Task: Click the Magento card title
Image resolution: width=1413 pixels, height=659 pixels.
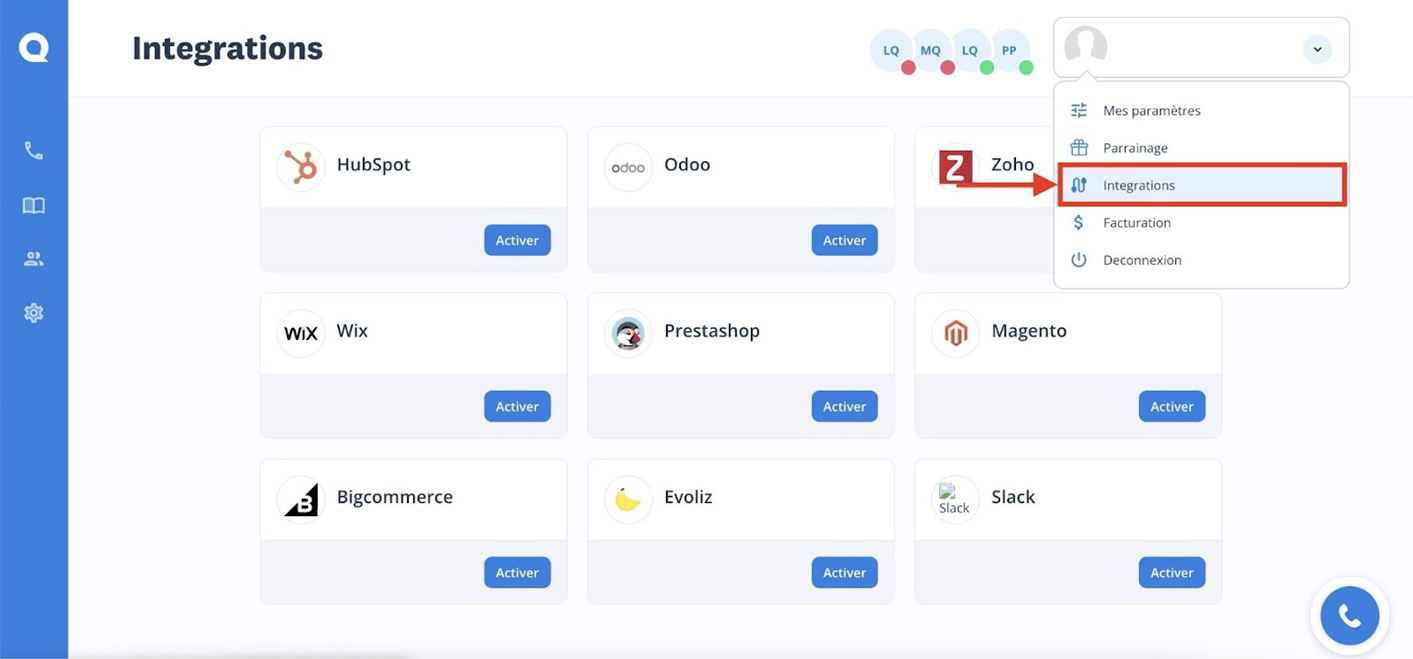Action: [x=1029, y=330]
